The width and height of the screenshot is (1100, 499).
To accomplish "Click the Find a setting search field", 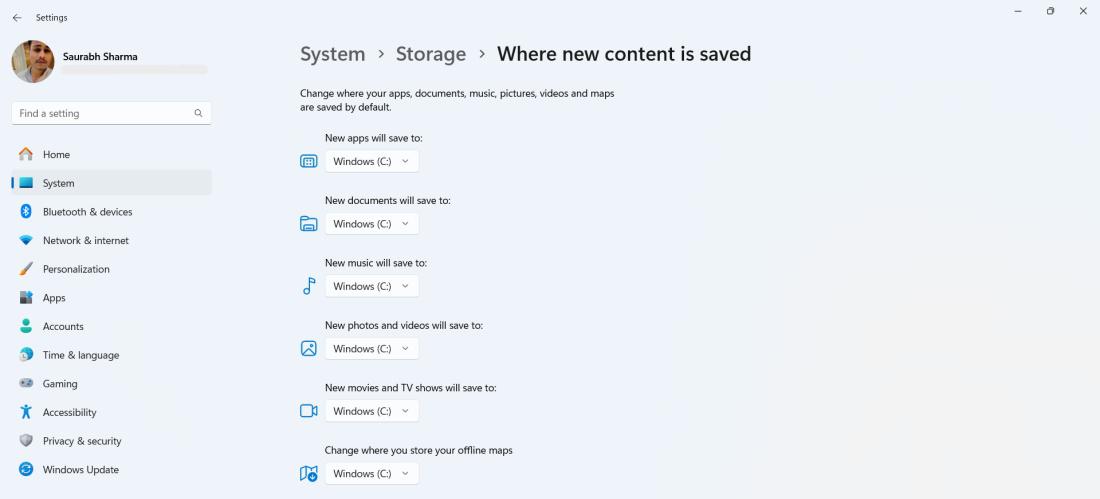I will 112,113.
